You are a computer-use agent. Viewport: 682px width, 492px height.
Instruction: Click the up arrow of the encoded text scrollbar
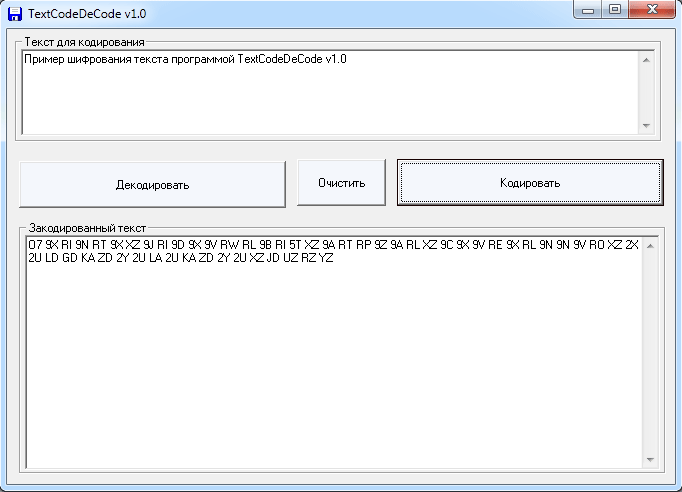point(651,246)
